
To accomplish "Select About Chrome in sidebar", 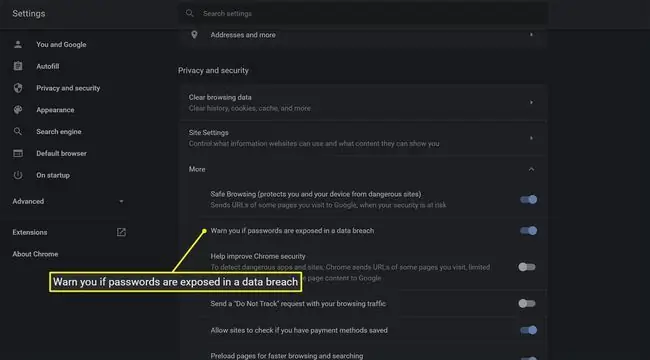I will point(35,254).
